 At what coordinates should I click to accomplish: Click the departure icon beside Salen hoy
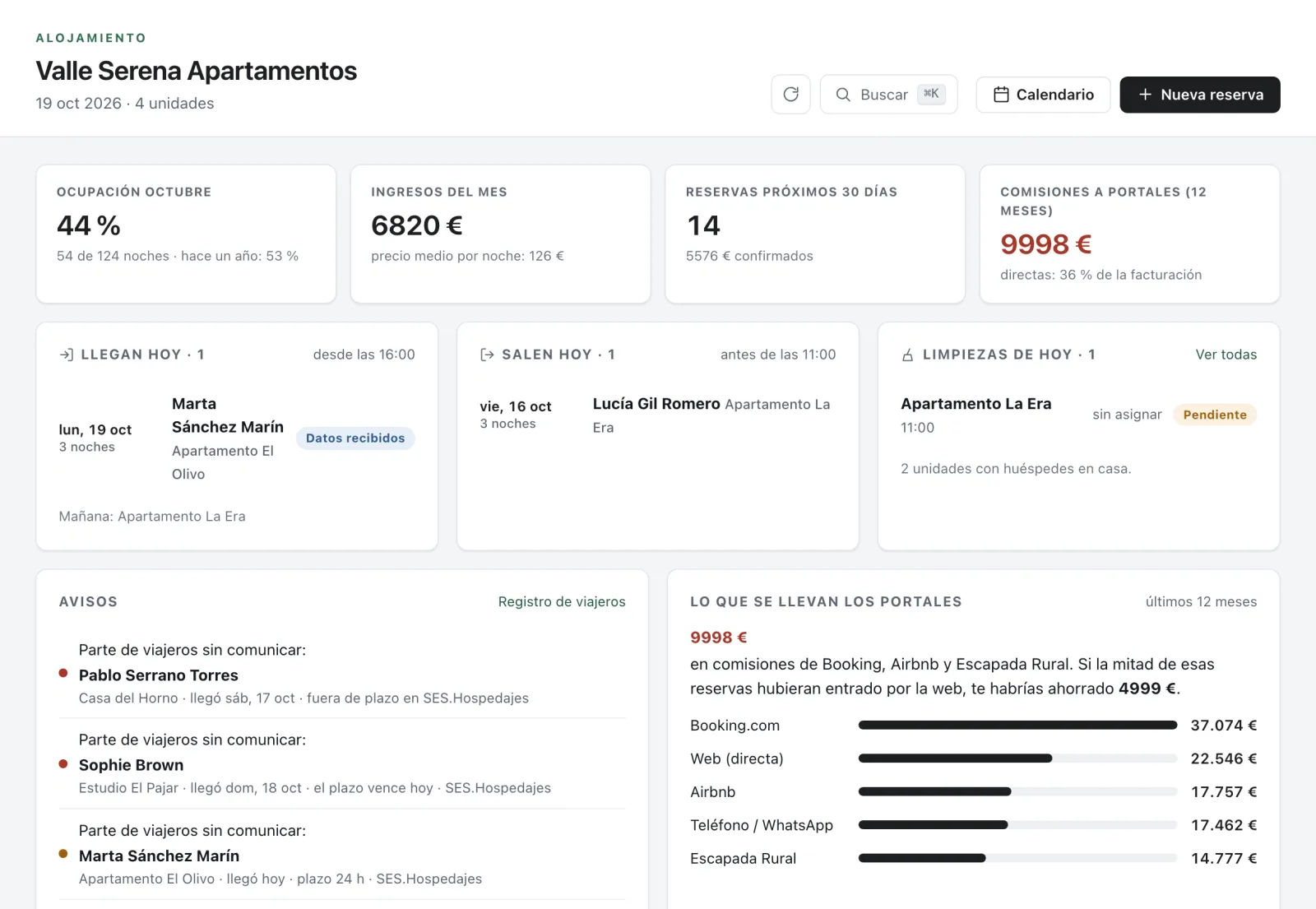point(487,355)
